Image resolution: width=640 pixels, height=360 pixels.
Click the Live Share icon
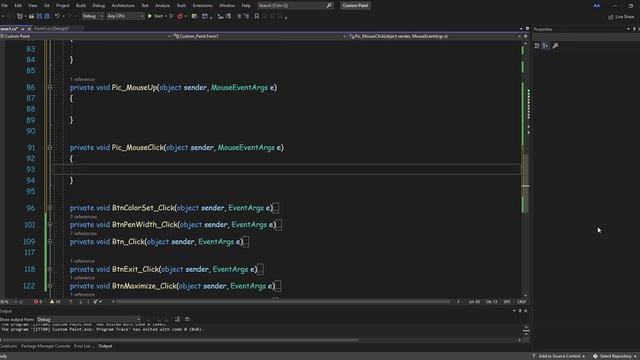(611, 17)
